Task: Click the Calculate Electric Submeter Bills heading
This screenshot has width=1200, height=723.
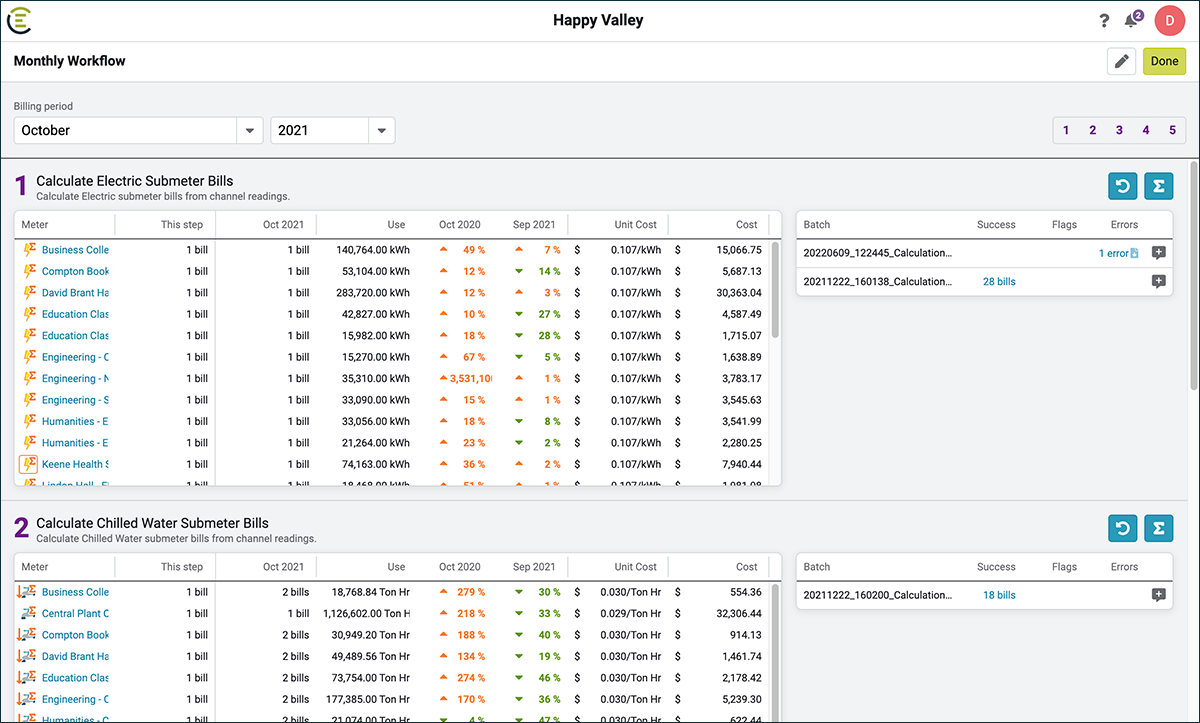Action: [x=135, y=181]
